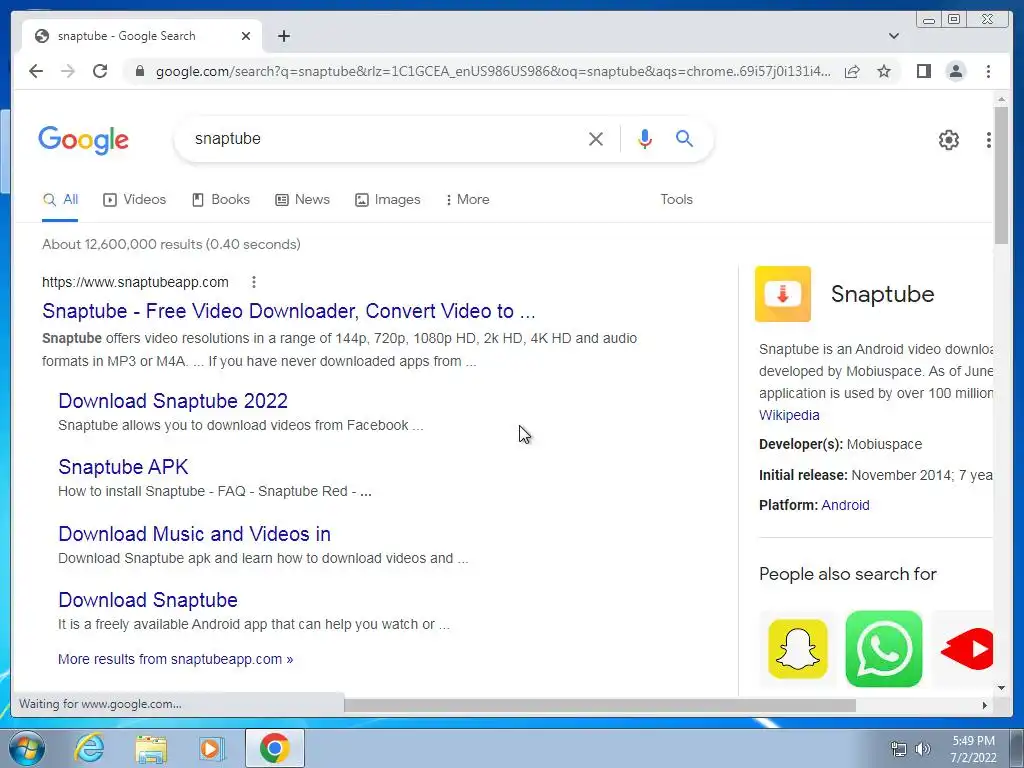The image size is (1024, 768).
Task: Bookmark this page with the star icon
Action: (884, 71)
